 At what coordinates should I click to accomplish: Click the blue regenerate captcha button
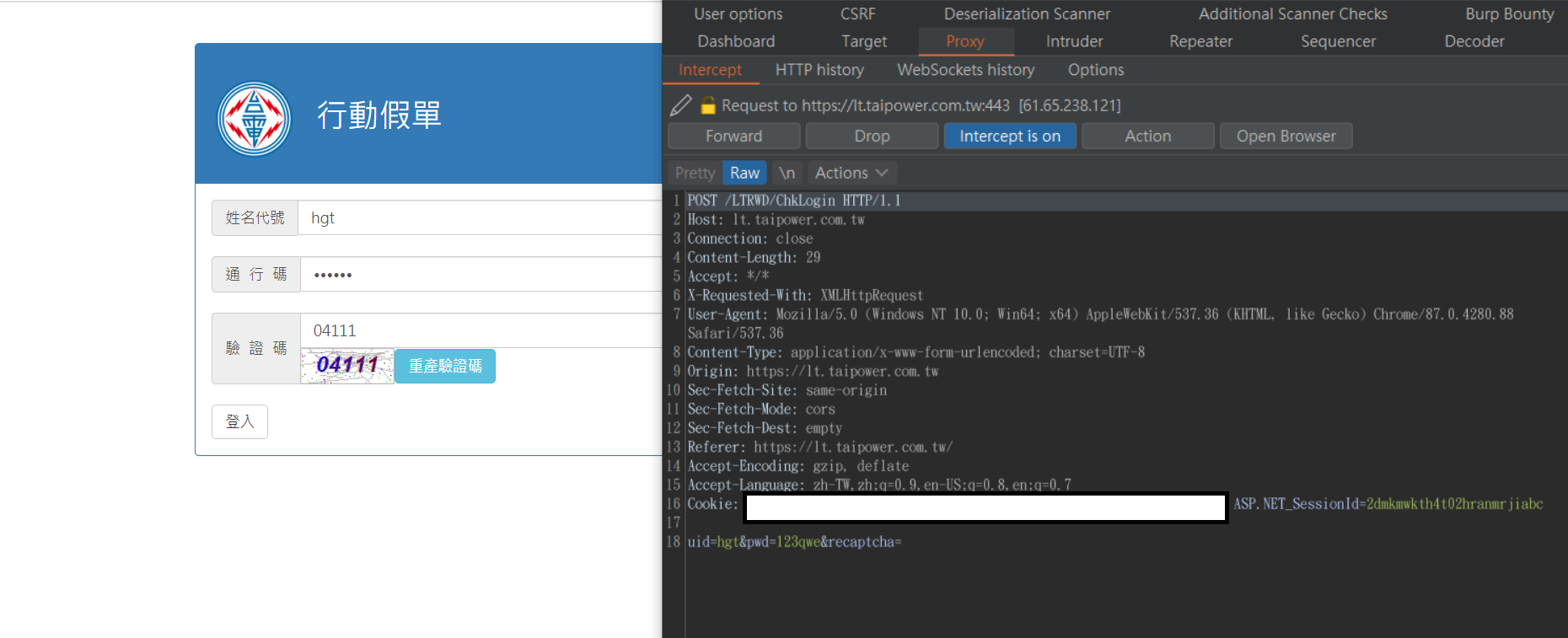coord(445,366)
